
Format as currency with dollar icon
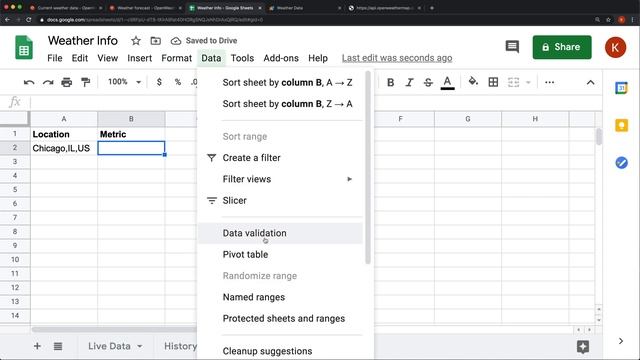click(x=159, y=82)
